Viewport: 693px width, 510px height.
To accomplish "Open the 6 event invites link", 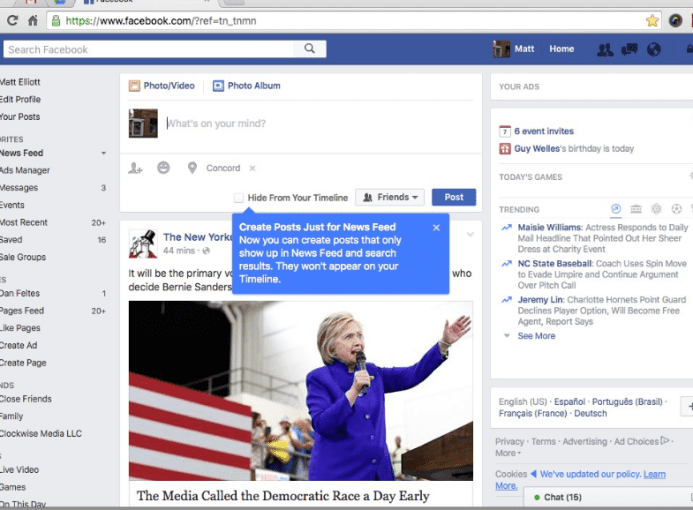I will click(x=544, y=131).
